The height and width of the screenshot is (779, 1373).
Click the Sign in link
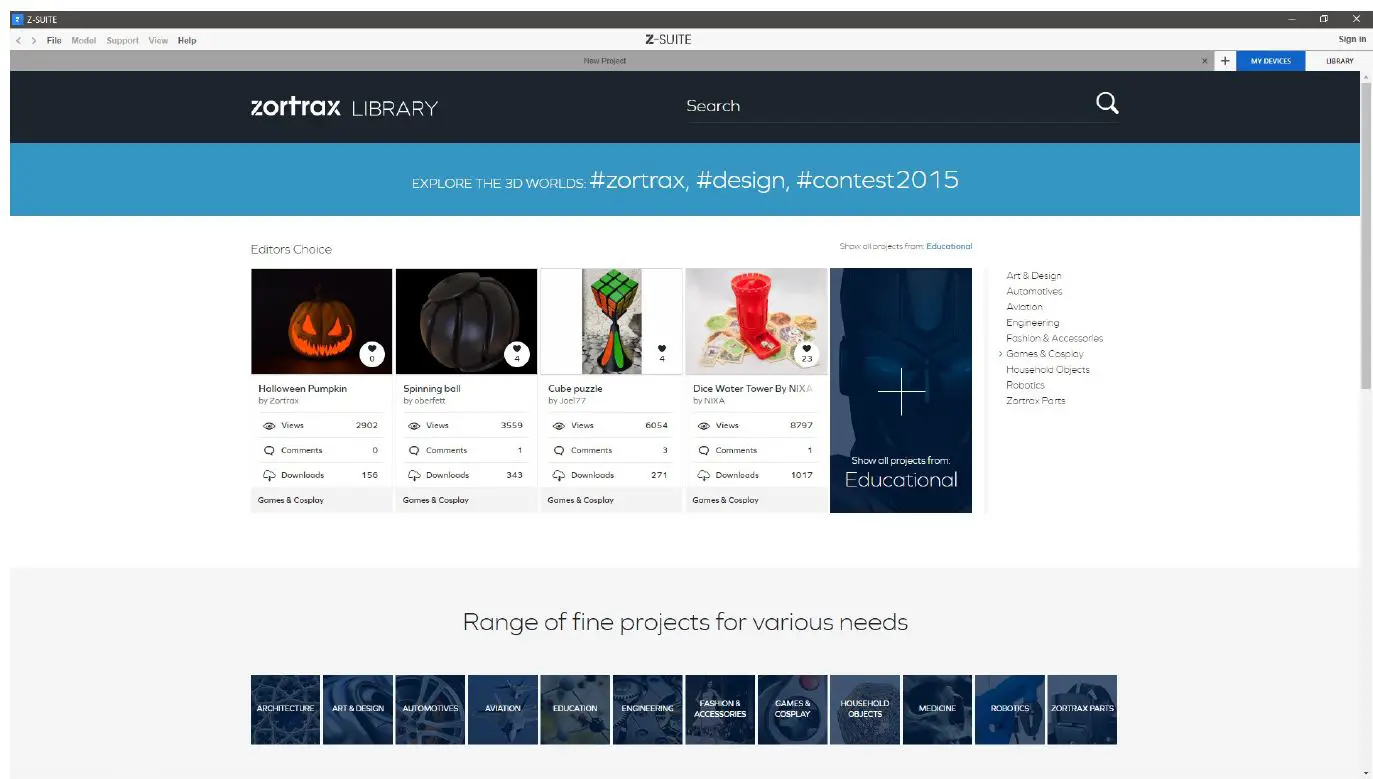1351,39
